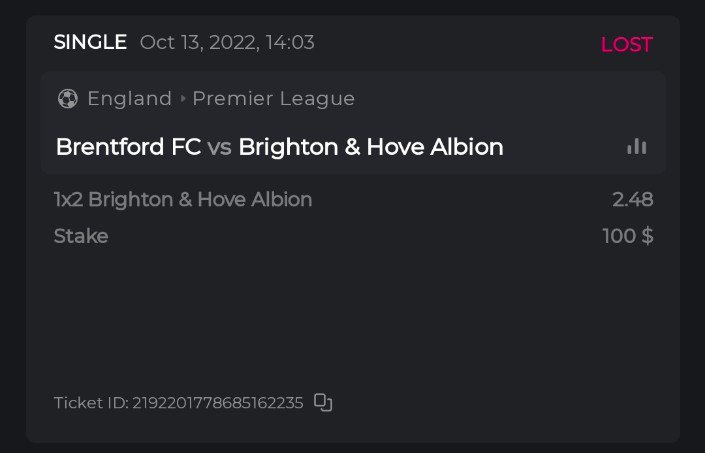
Task: Copy the ticket ID using the copy icon
Action: [323, 402]
